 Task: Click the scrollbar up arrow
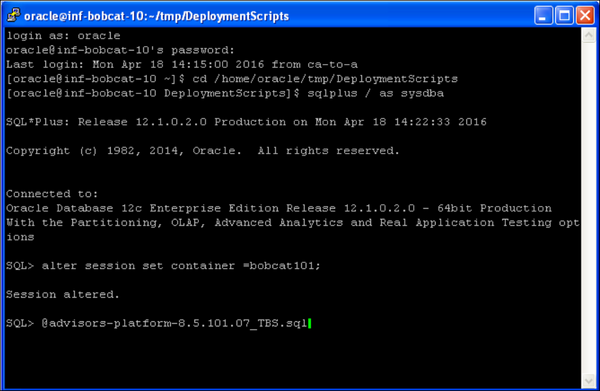pyautogui.click(x=588, y=36)
